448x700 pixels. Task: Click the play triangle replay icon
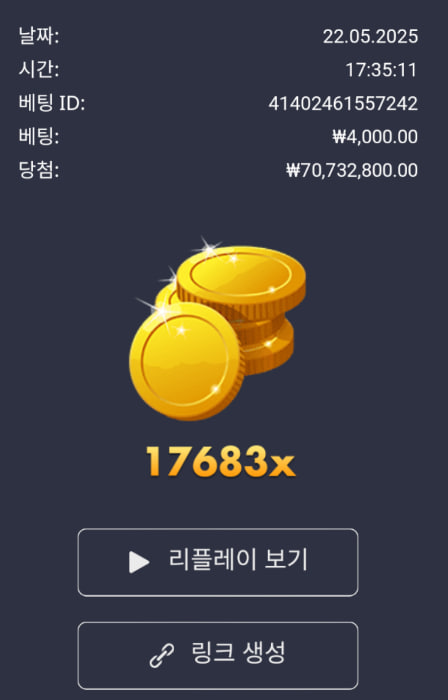click(139, 562)
